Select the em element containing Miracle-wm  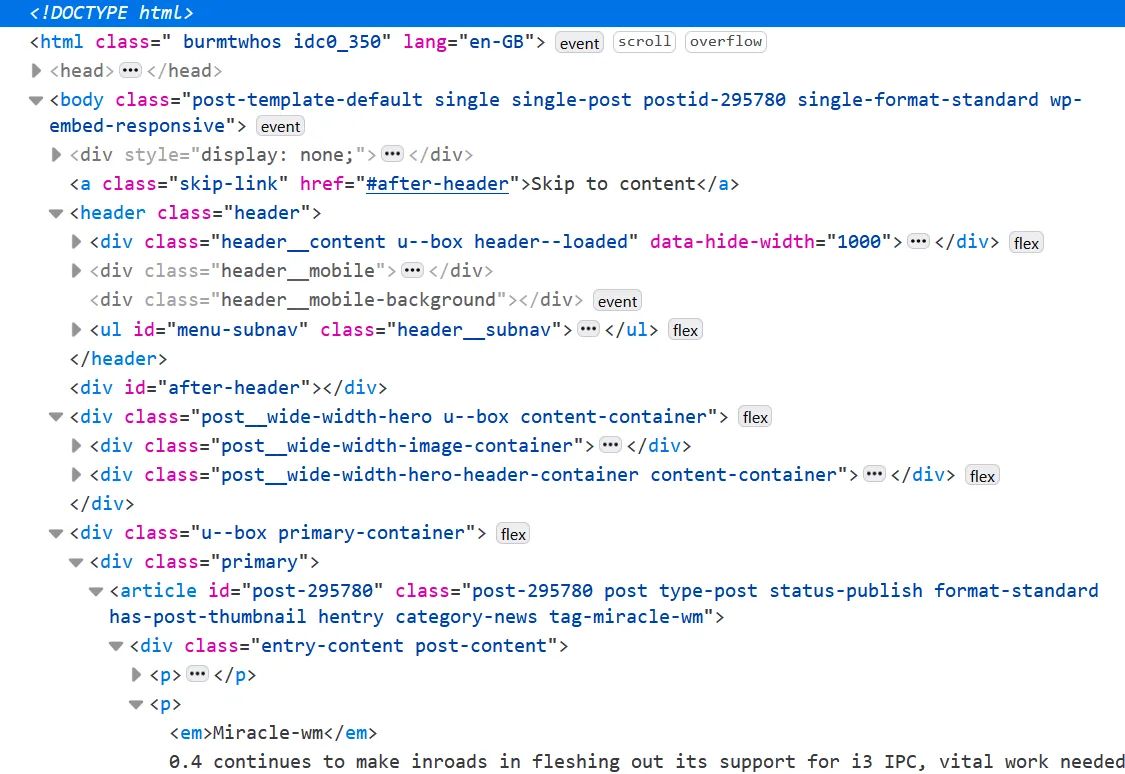click(x=273, y=732)
